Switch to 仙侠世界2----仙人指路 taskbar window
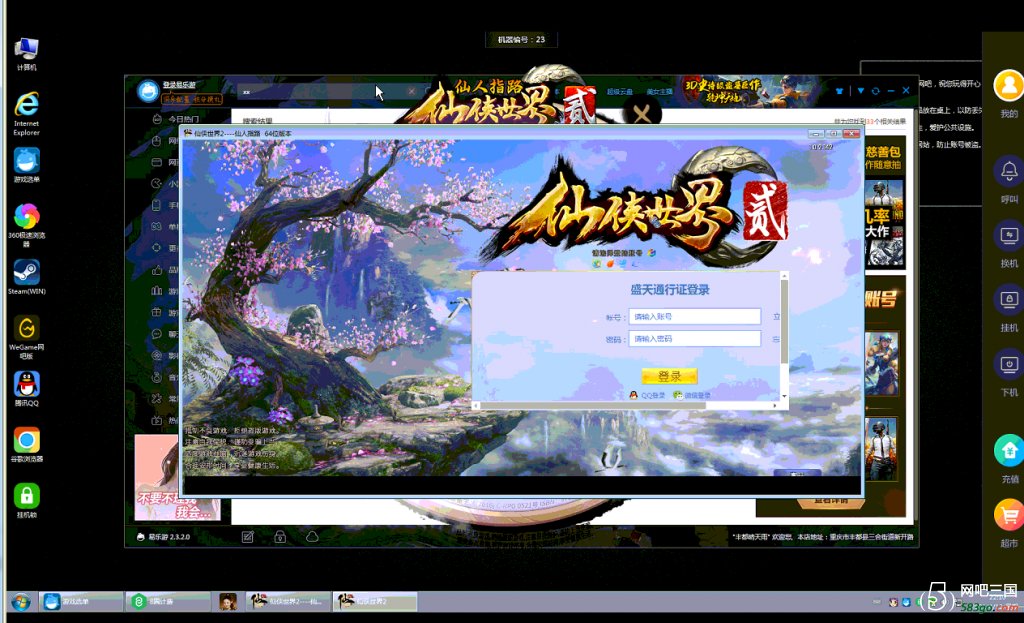The image size is (1024, 623). coord(287,601)
